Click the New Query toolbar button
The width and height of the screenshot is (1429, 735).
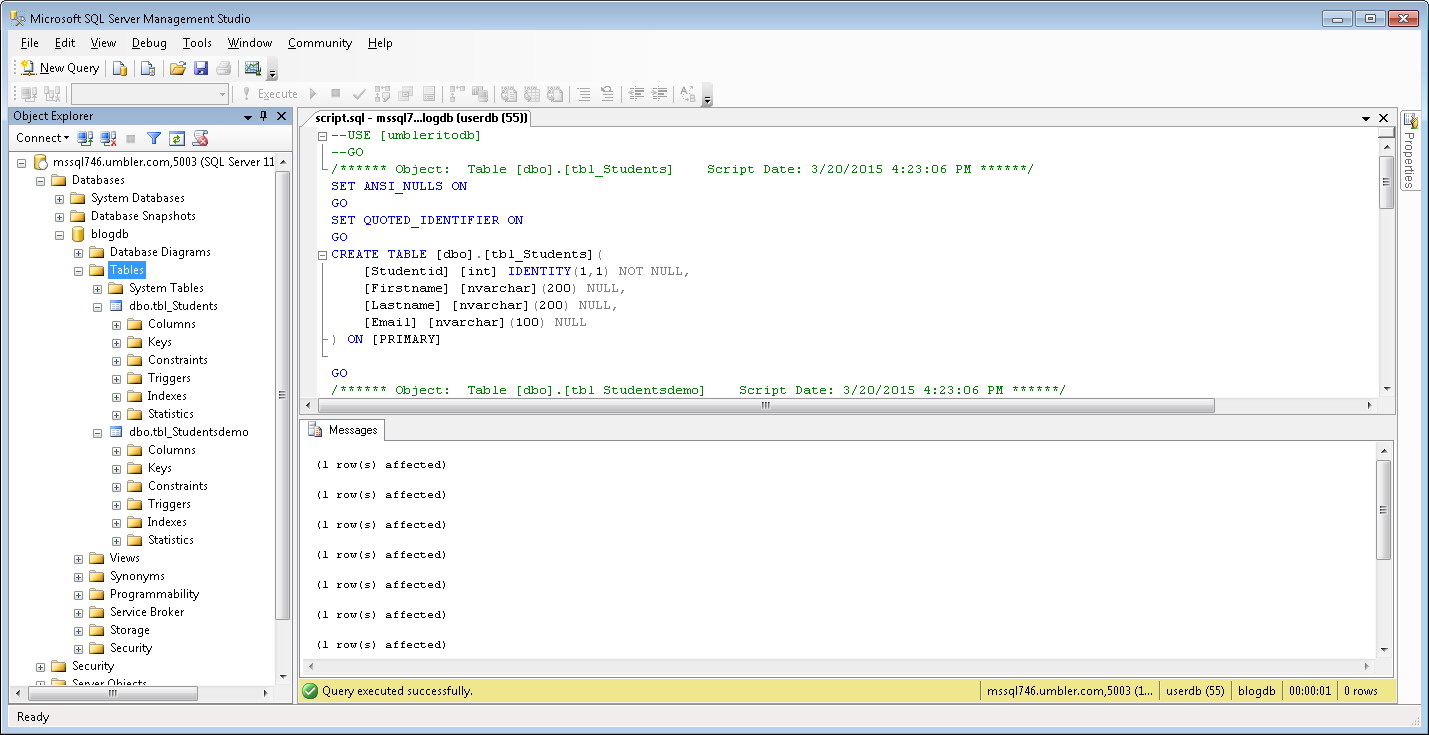coord(60,68)
